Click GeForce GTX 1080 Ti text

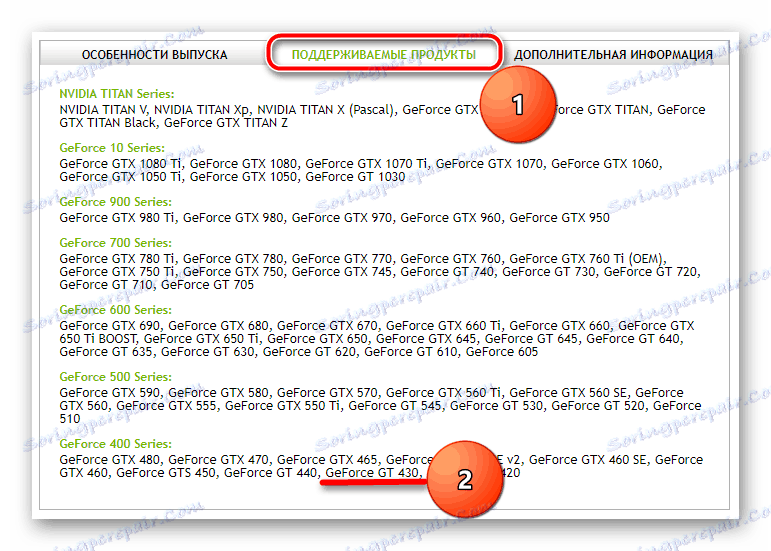pos(120,164)
